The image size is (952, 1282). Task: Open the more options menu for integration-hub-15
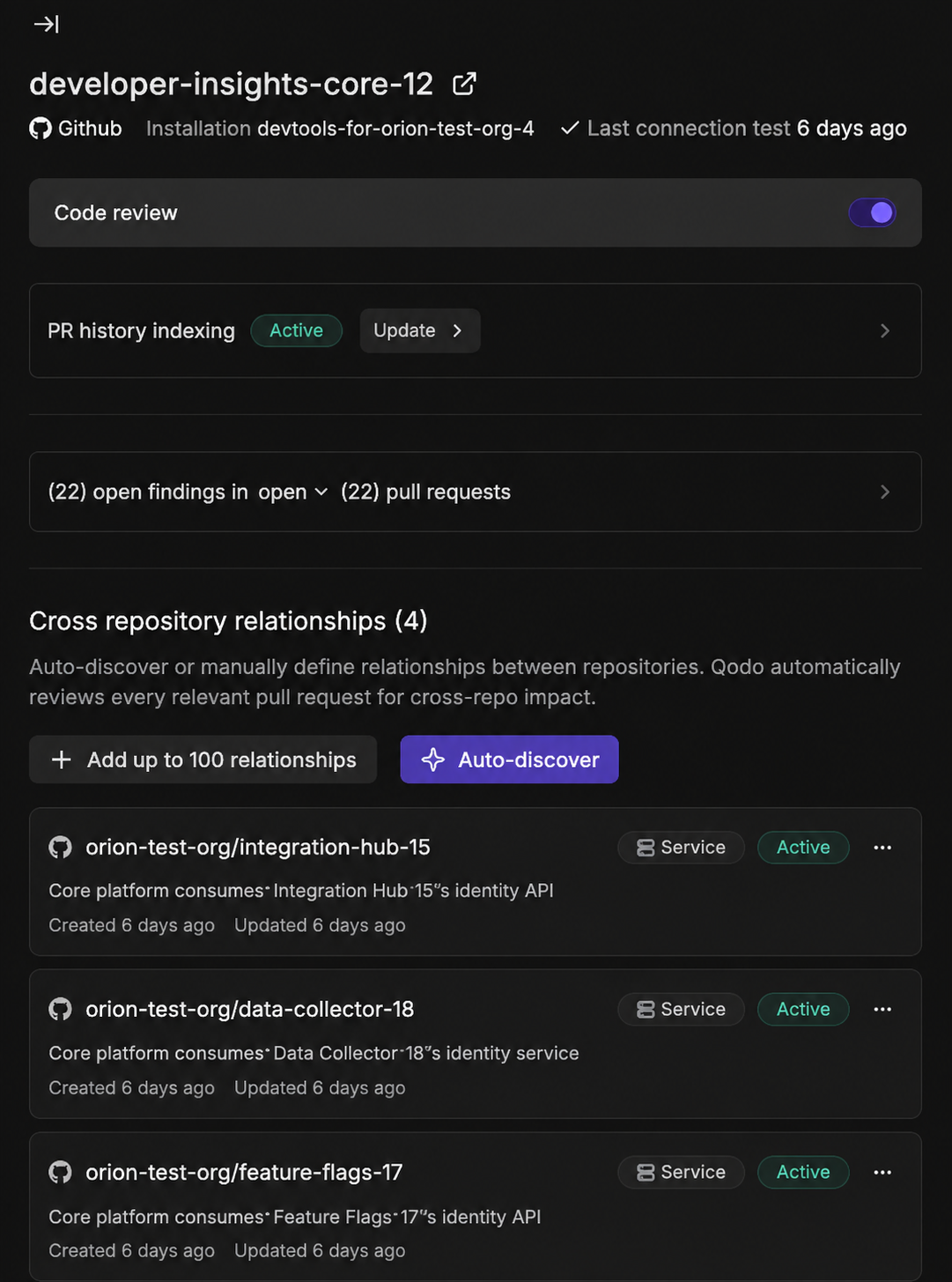tap(882, 848)
